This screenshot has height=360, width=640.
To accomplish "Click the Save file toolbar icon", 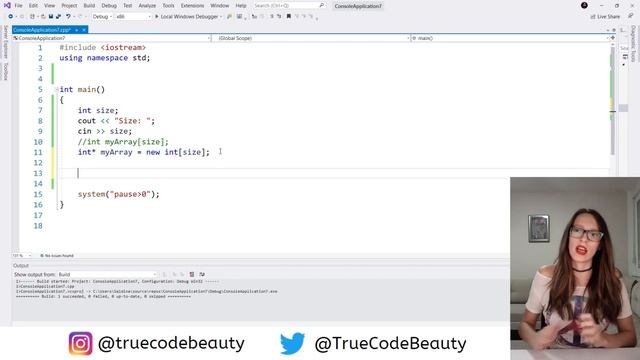I will tap(51, 16).
